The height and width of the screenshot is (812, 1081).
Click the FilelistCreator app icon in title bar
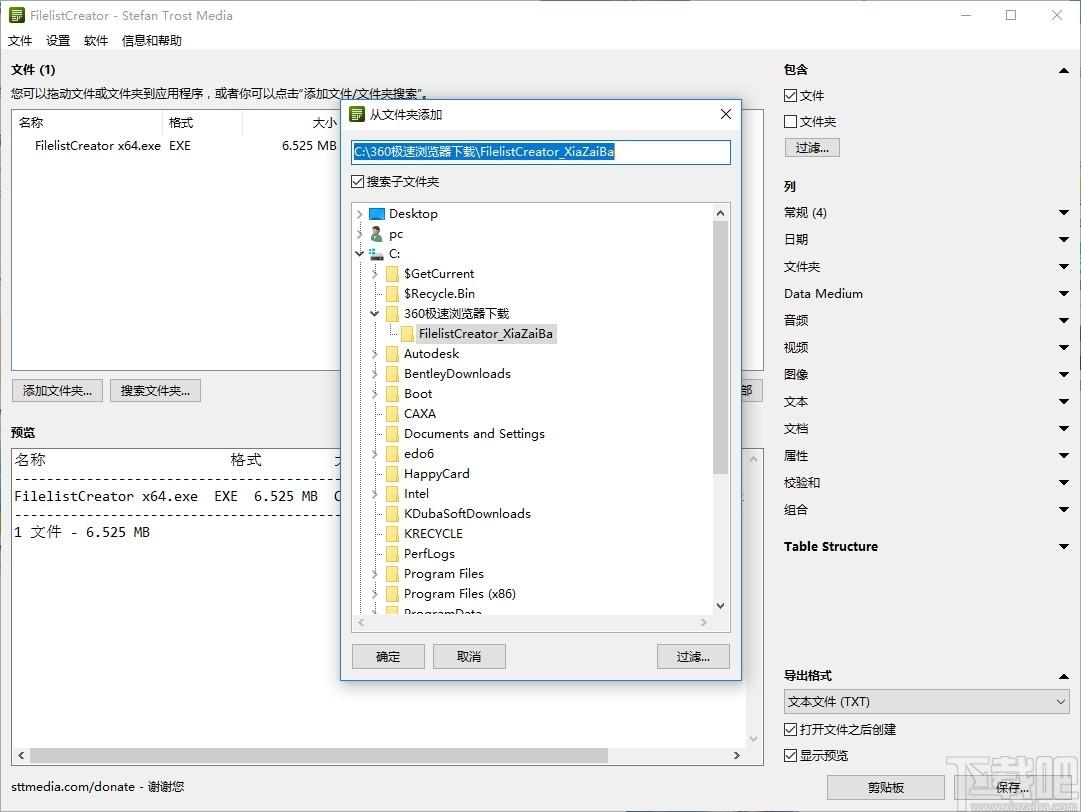coord(17,15)
